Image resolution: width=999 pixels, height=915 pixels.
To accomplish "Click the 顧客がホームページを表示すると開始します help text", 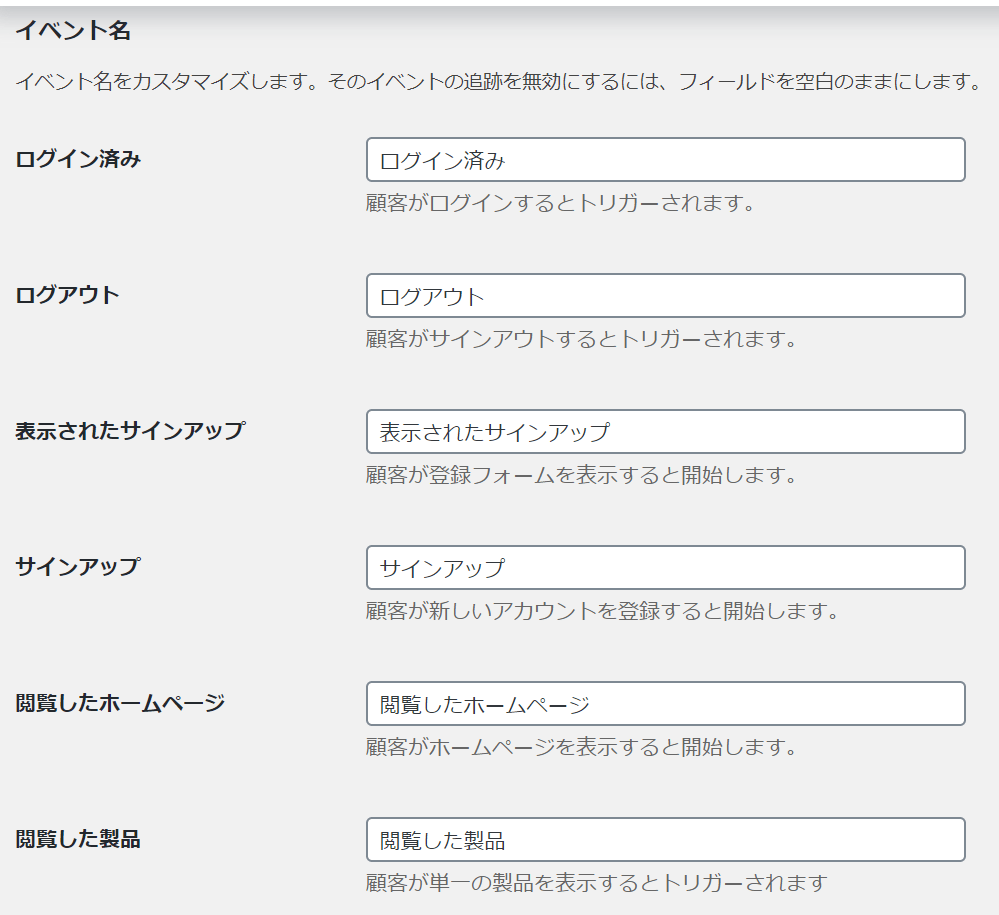I will click(x=582, y=746).
